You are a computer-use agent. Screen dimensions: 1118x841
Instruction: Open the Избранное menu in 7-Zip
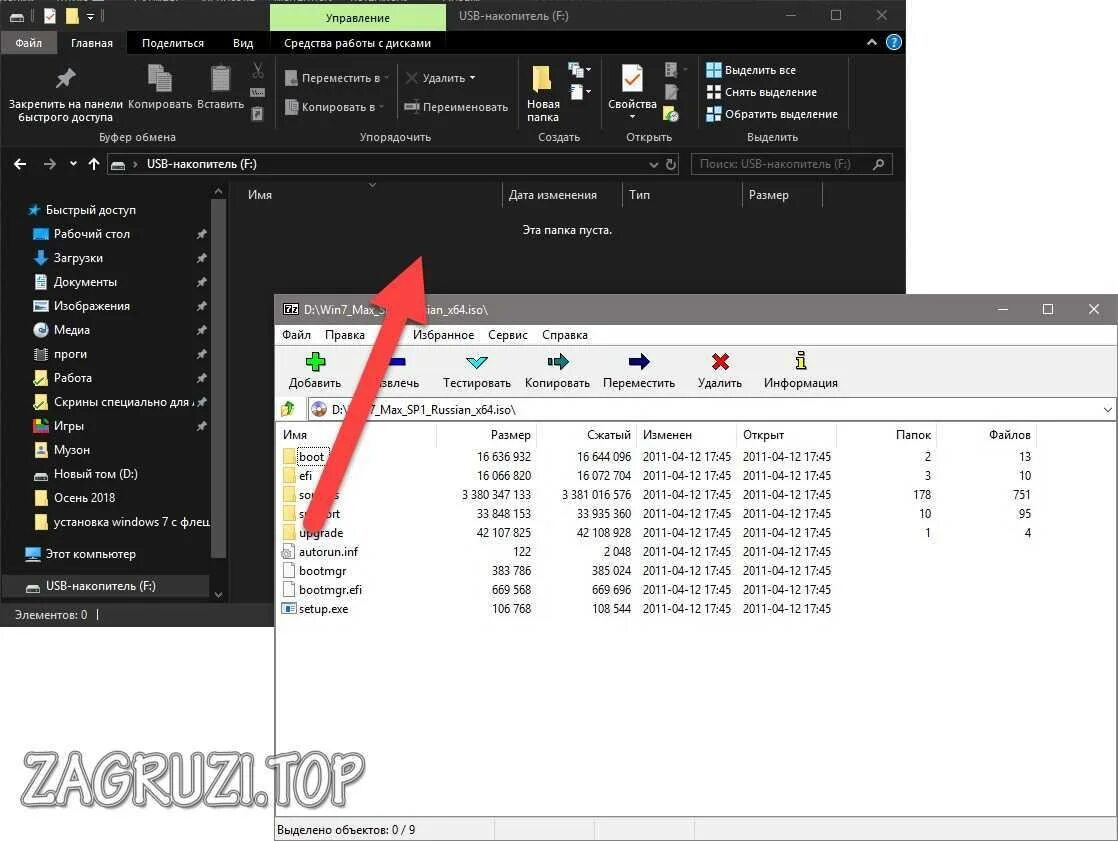pyautogui.click(x=443, y=335)
